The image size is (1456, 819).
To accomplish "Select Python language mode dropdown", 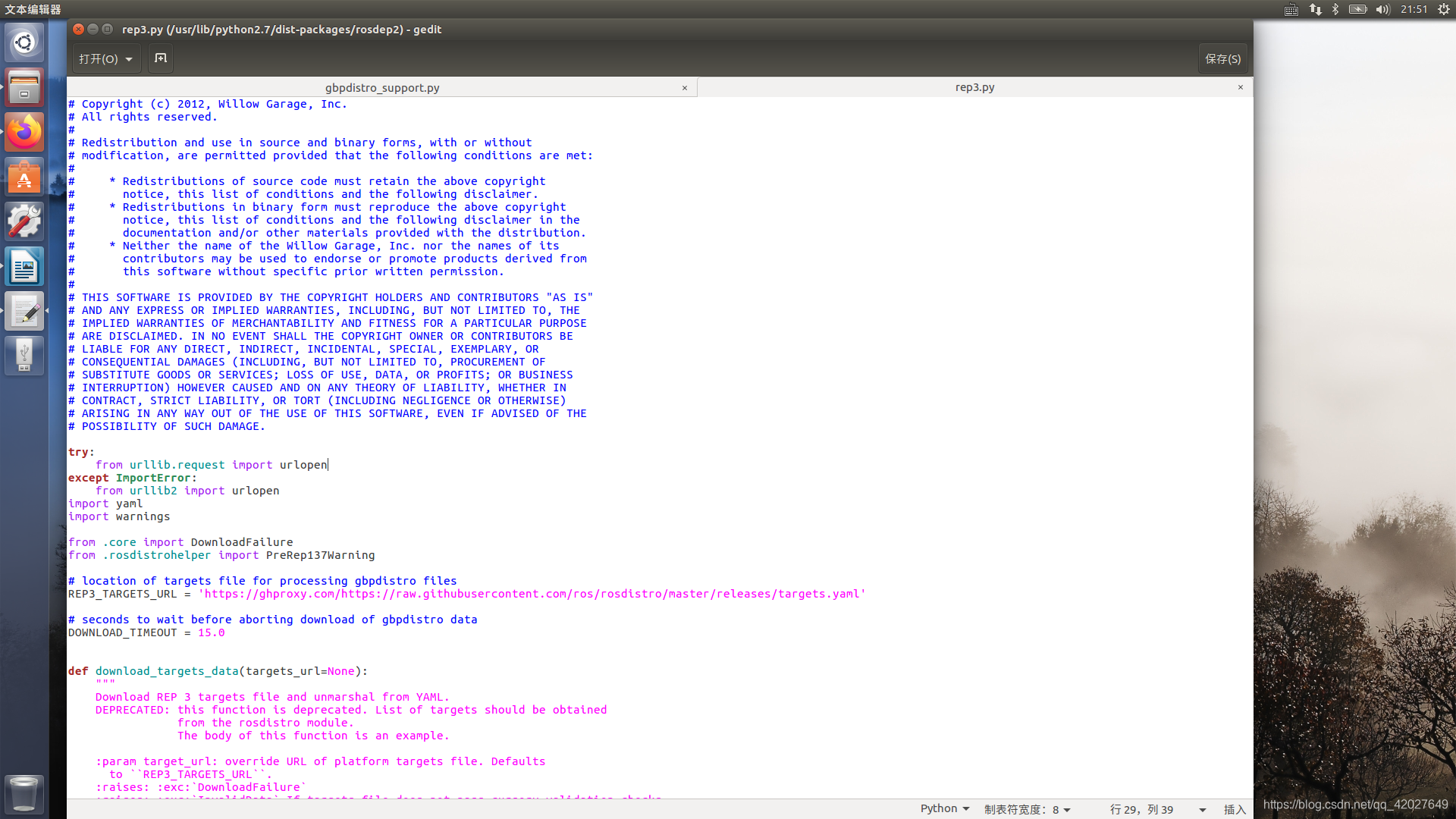I will coord(942,808).
